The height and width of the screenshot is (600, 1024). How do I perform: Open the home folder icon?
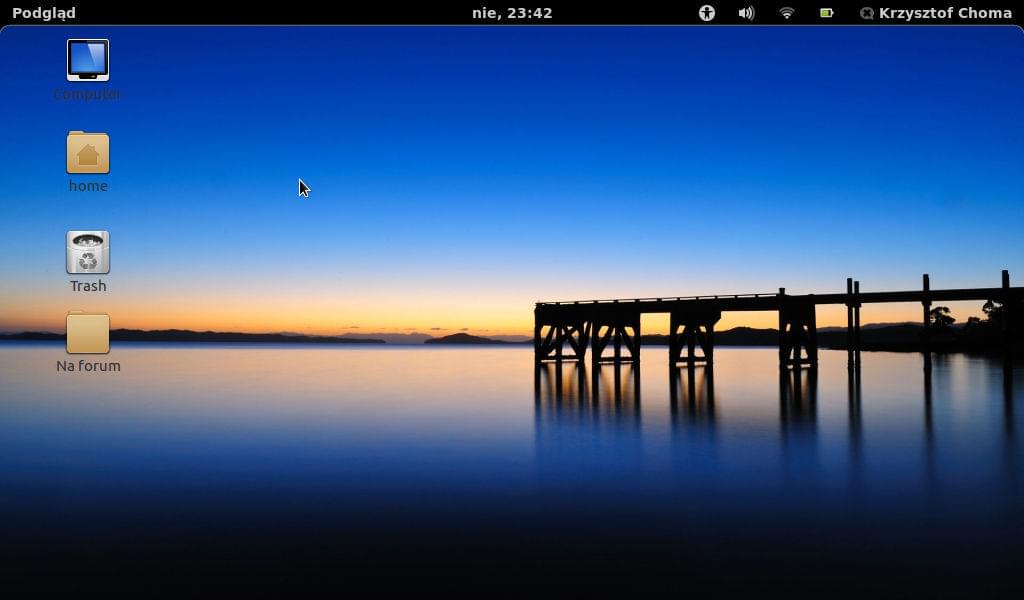tap(88, 152)
